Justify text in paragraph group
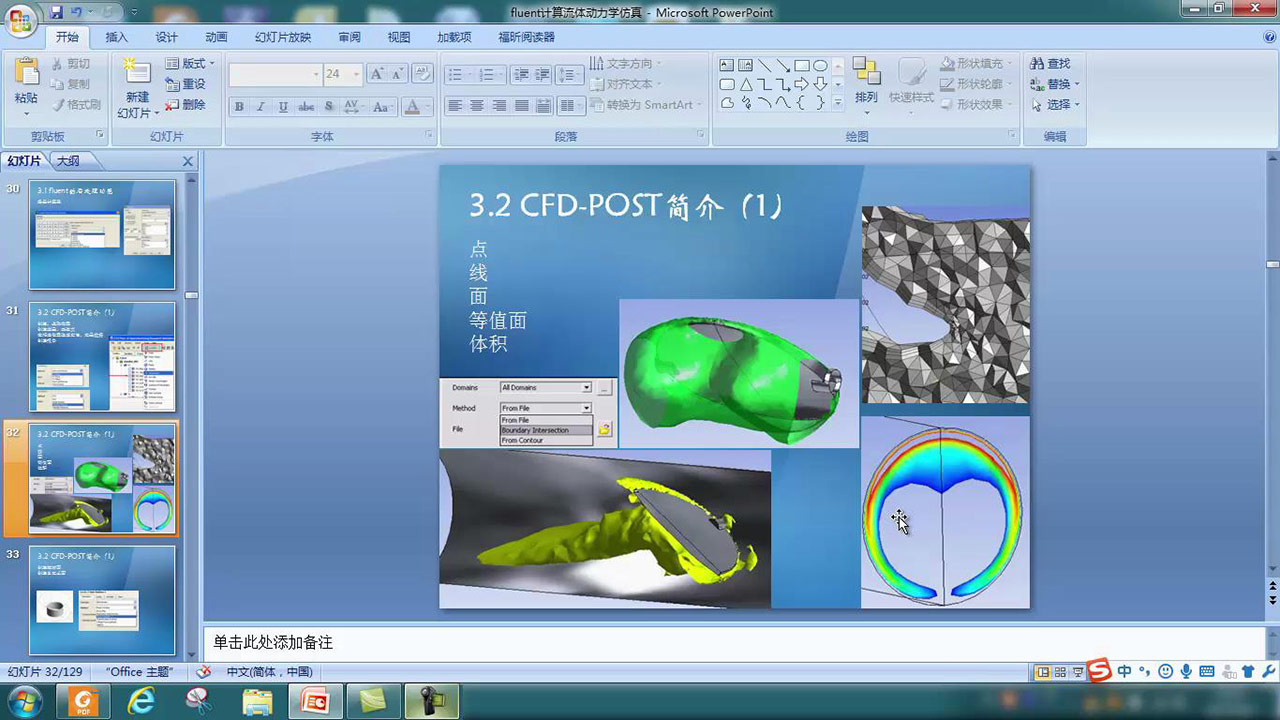Image resolution: width=1280 pixels, height=720 pixels. pos(521,105)
